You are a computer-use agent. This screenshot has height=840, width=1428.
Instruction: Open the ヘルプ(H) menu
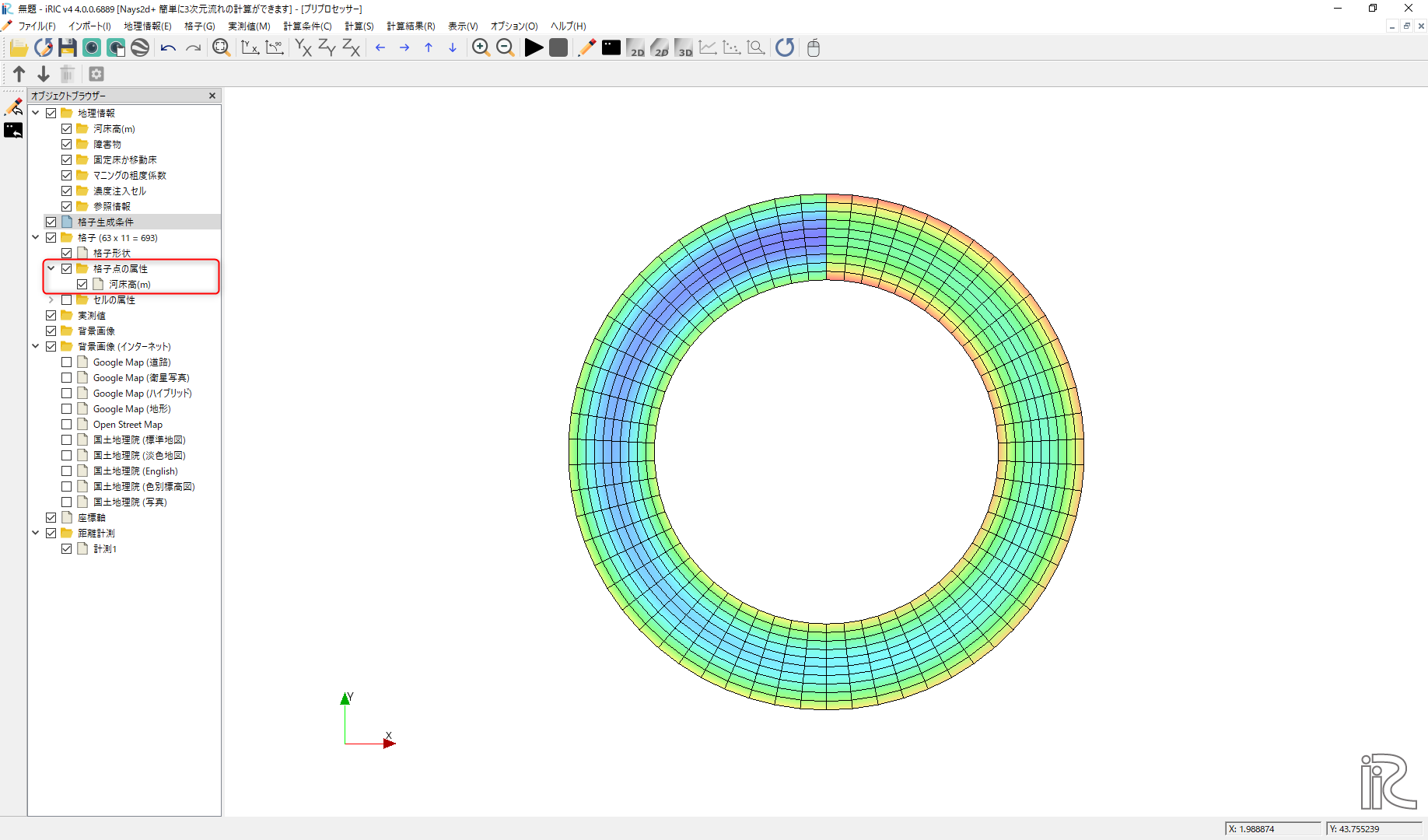[568, 26]
